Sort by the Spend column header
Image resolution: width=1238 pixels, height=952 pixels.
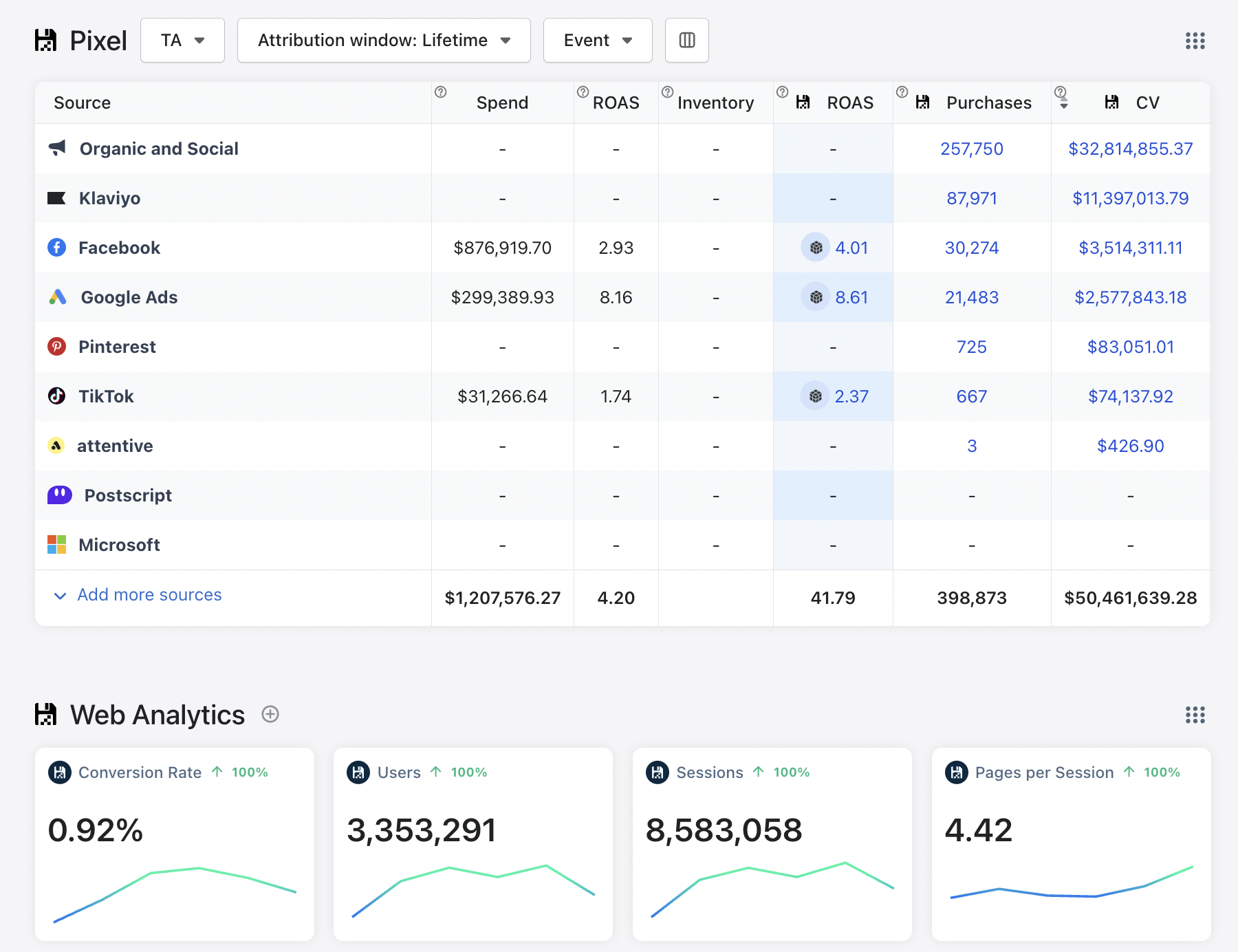tap(503, 102)
